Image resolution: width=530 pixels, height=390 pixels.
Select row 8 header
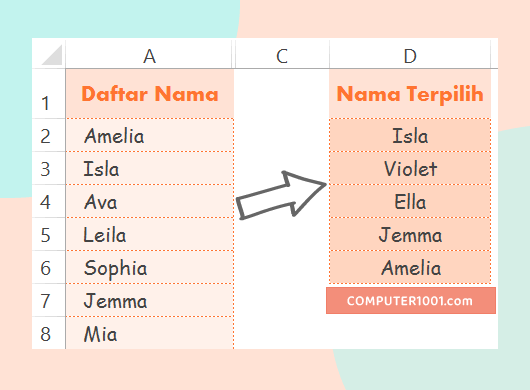point(48,334)
